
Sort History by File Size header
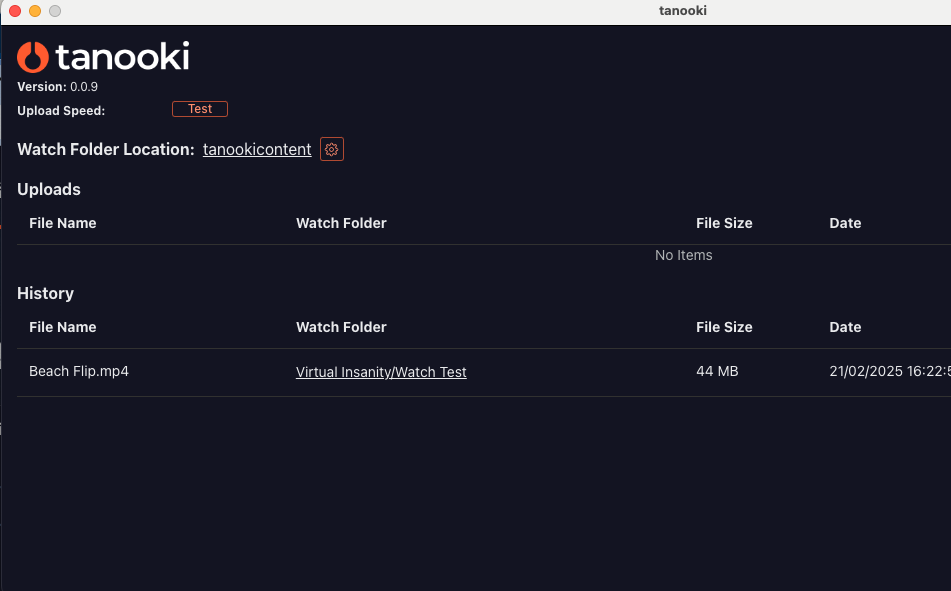click(724, 327)
